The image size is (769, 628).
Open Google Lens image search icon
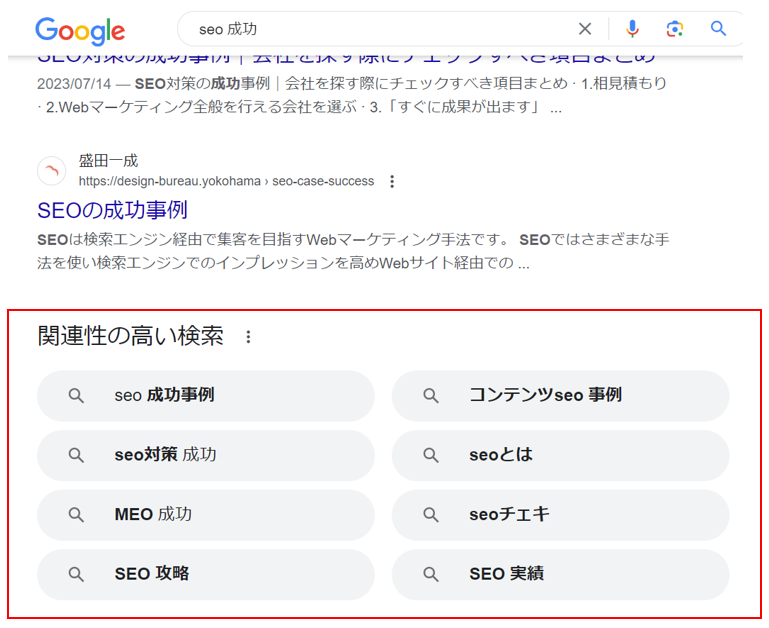[x=675, y=29]
